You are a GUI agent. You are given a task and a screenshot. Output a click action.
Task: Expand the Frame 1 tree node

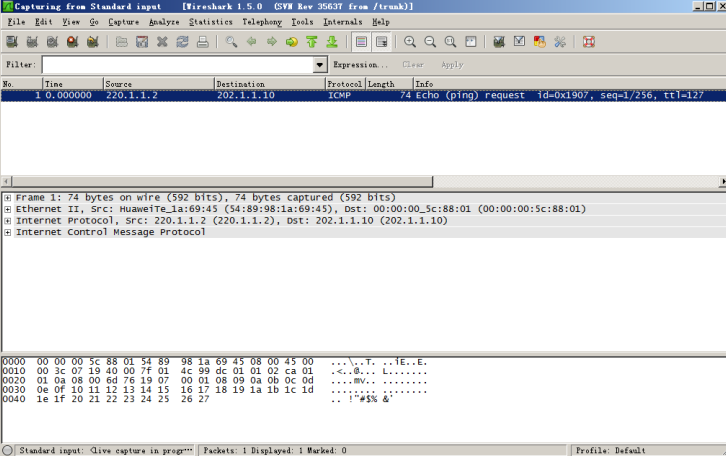8,198
